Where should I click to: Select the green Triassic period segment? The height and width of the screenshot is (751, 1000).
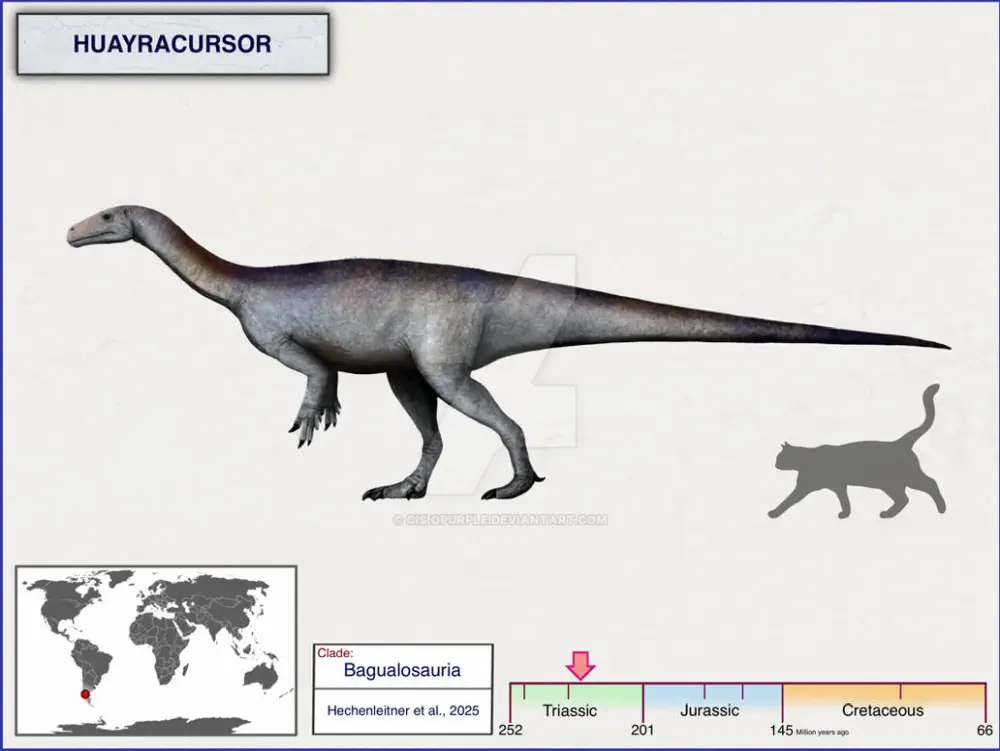576,696
